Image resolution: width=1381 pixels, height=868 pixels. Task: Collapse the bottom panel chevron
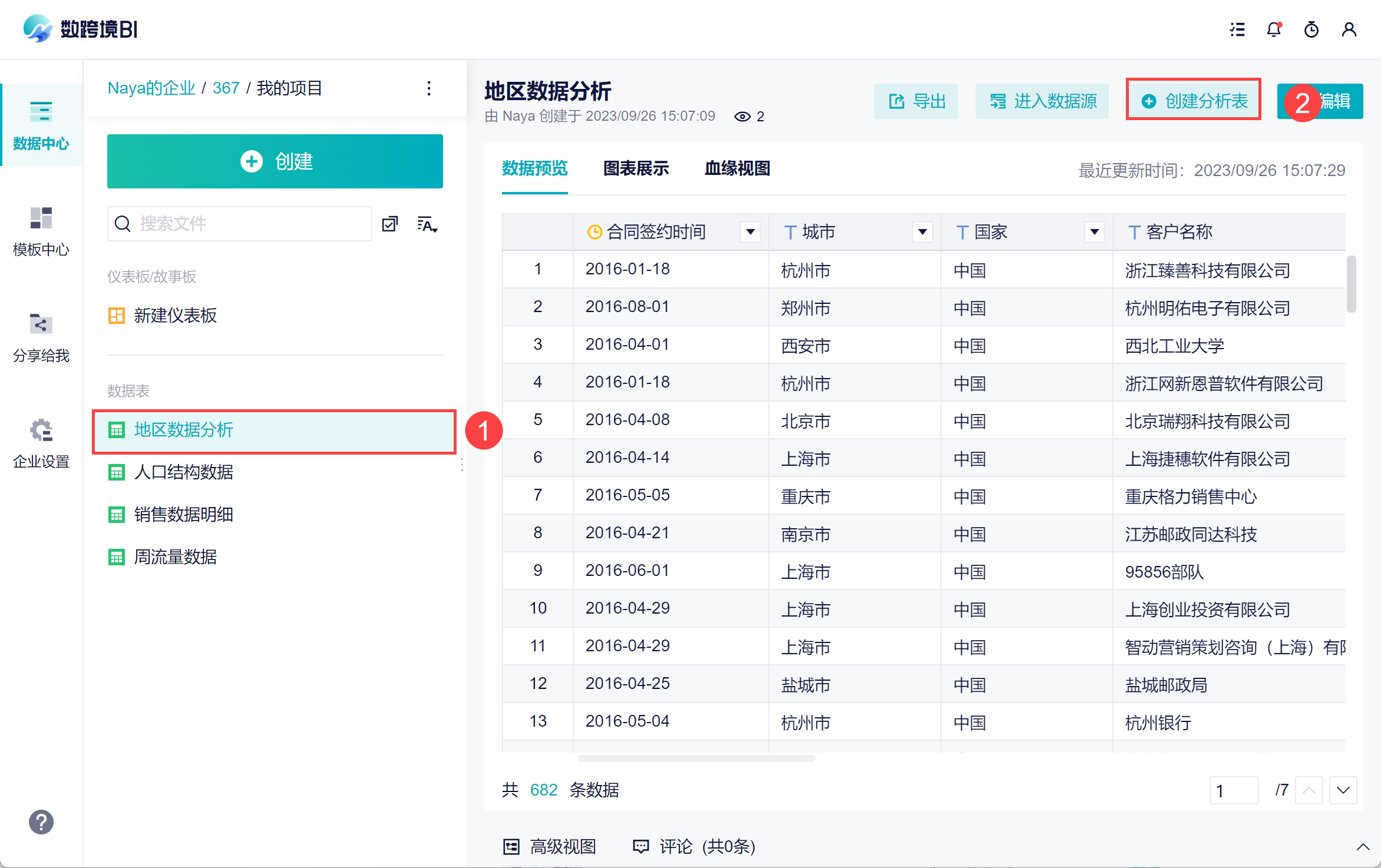click(1362, 847)
